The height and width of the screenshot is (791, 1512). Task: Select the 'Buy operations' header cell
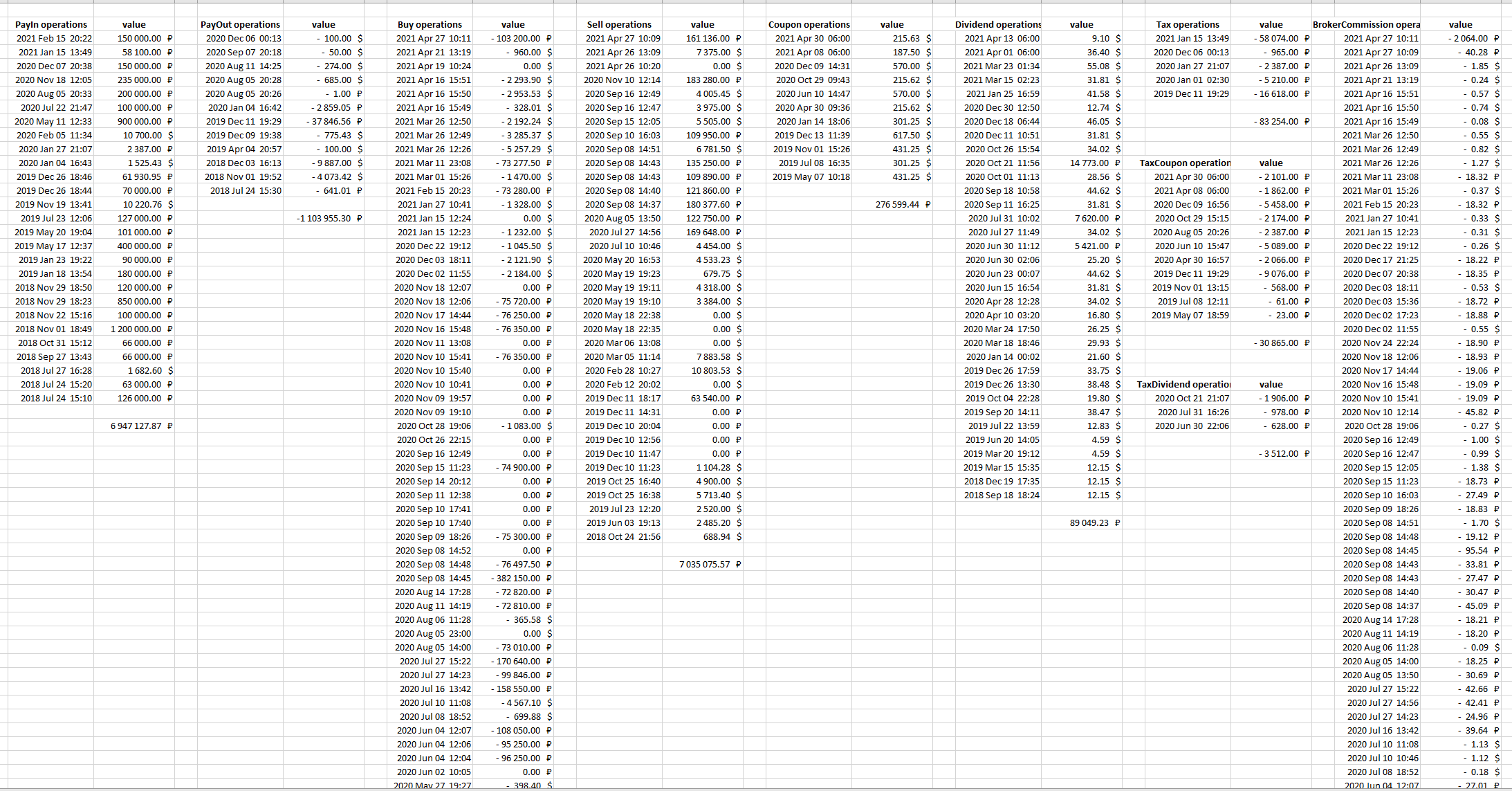tap(430, 24)
